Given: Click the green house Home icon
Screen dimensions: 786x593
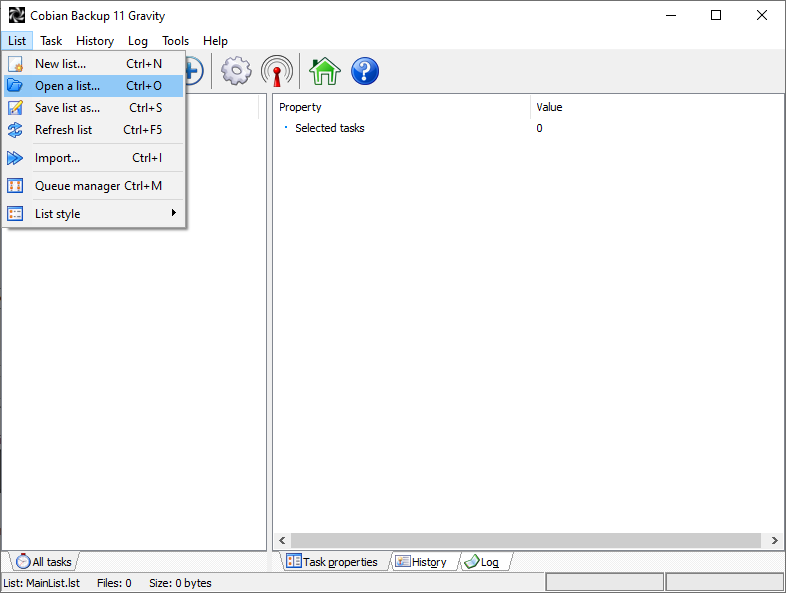Looking at the screenshot, I should click(324, 71).
